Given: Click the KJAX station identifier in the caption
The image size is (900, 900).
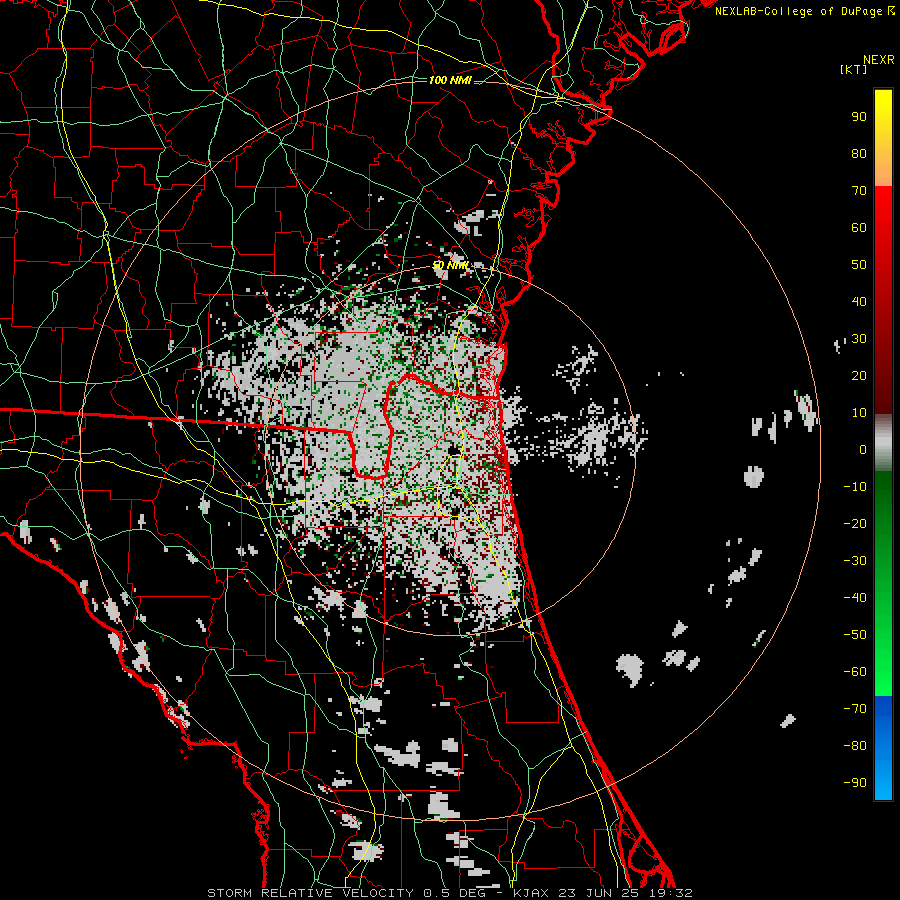Looking at the screenshot, I should [x=531, y=893].
